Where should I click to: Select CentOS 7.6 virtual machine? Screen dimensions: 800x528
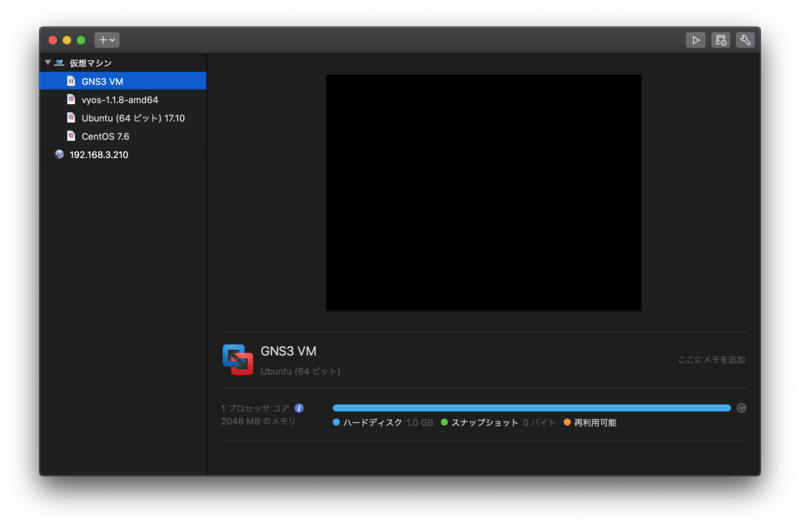click(123, 136)
